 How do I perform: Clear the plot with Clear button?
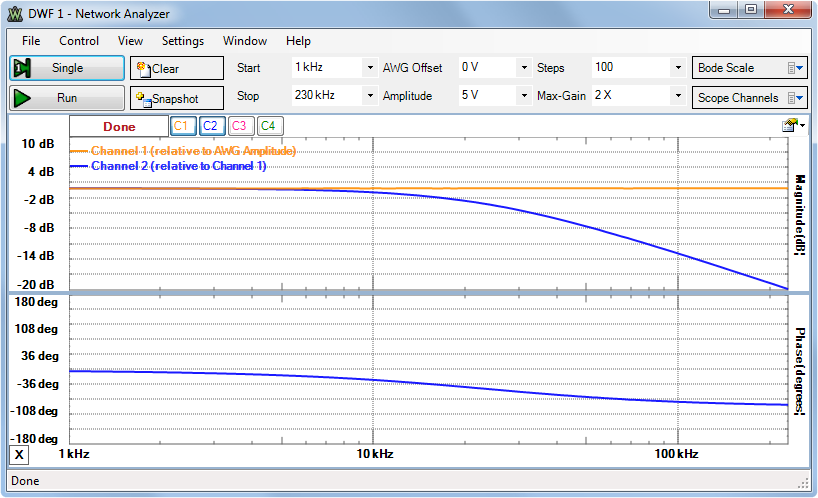pos(177,68)
